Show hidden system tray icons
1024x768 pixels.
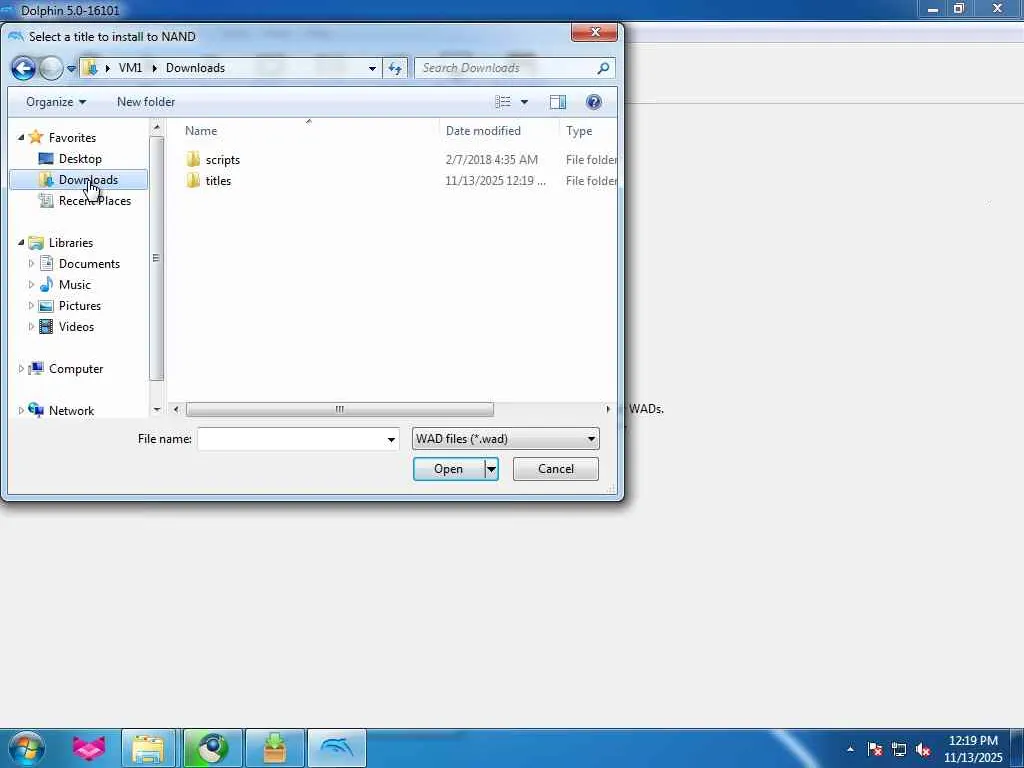[x=850, y=749]
